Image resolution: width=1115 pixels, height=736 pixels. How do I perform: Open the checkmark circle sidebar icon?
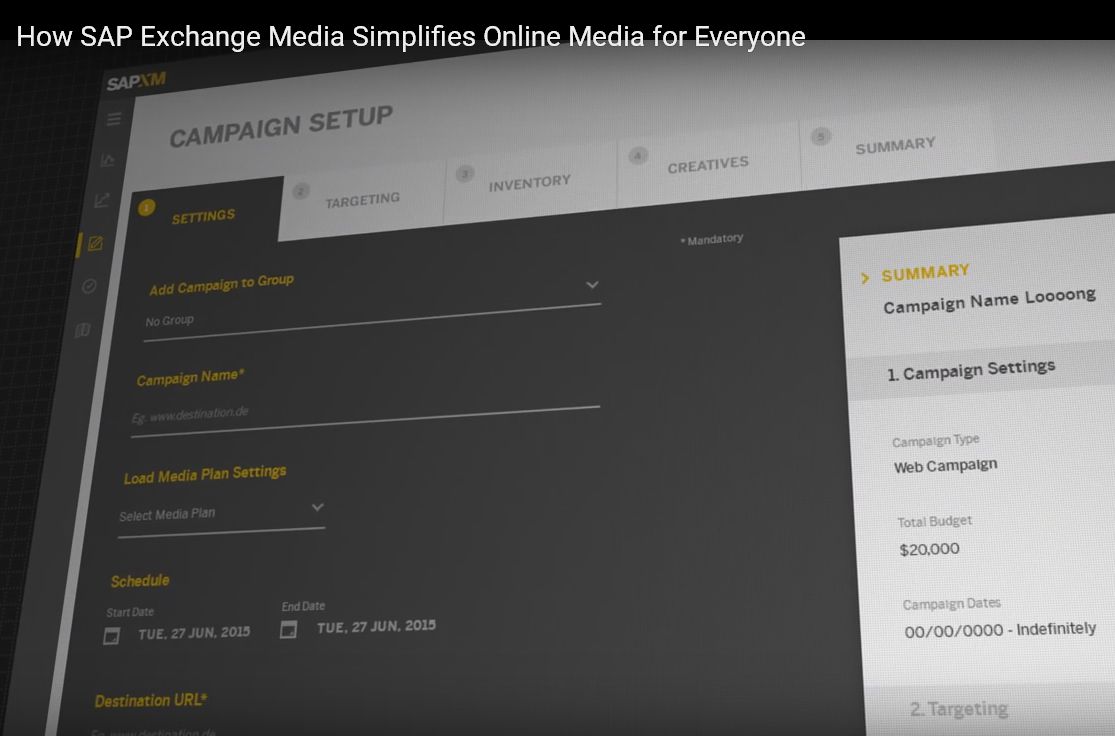(x=89, y=287)
